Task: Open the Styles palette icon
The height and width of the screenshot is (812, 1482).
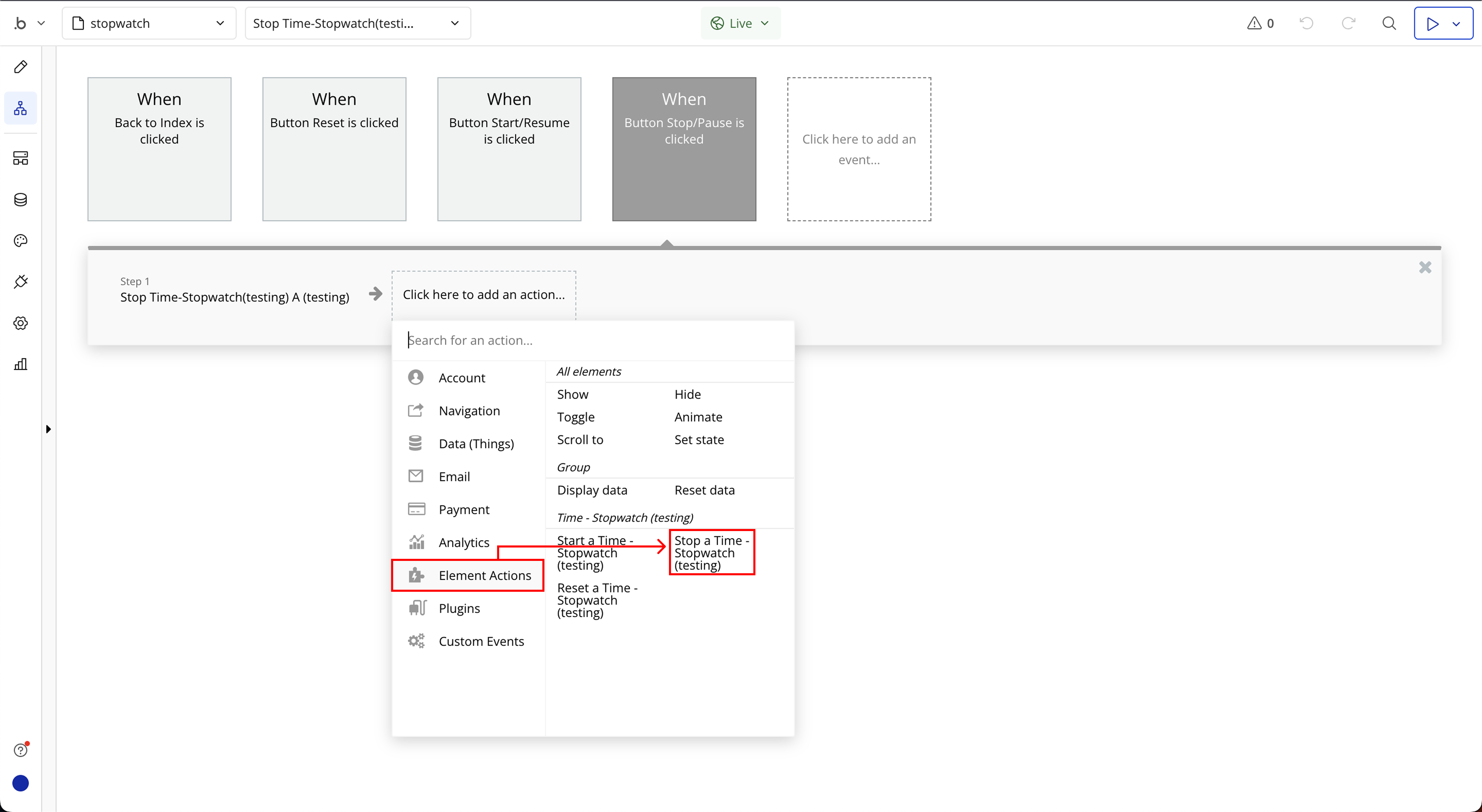Action: 21,240
